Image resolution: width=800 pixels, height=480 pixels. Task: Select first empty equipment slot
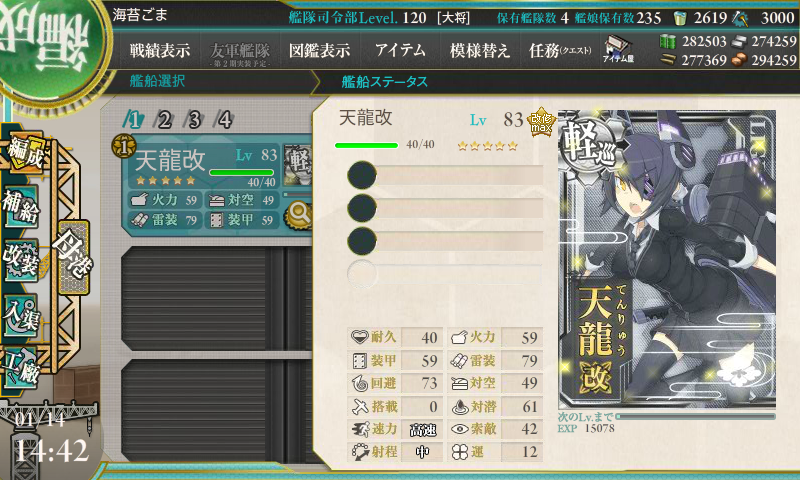pos(444,175)
